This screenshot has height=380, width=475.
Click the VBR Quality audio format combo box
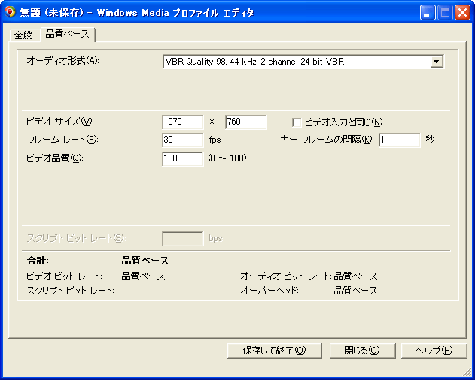[x=303, y=62]
